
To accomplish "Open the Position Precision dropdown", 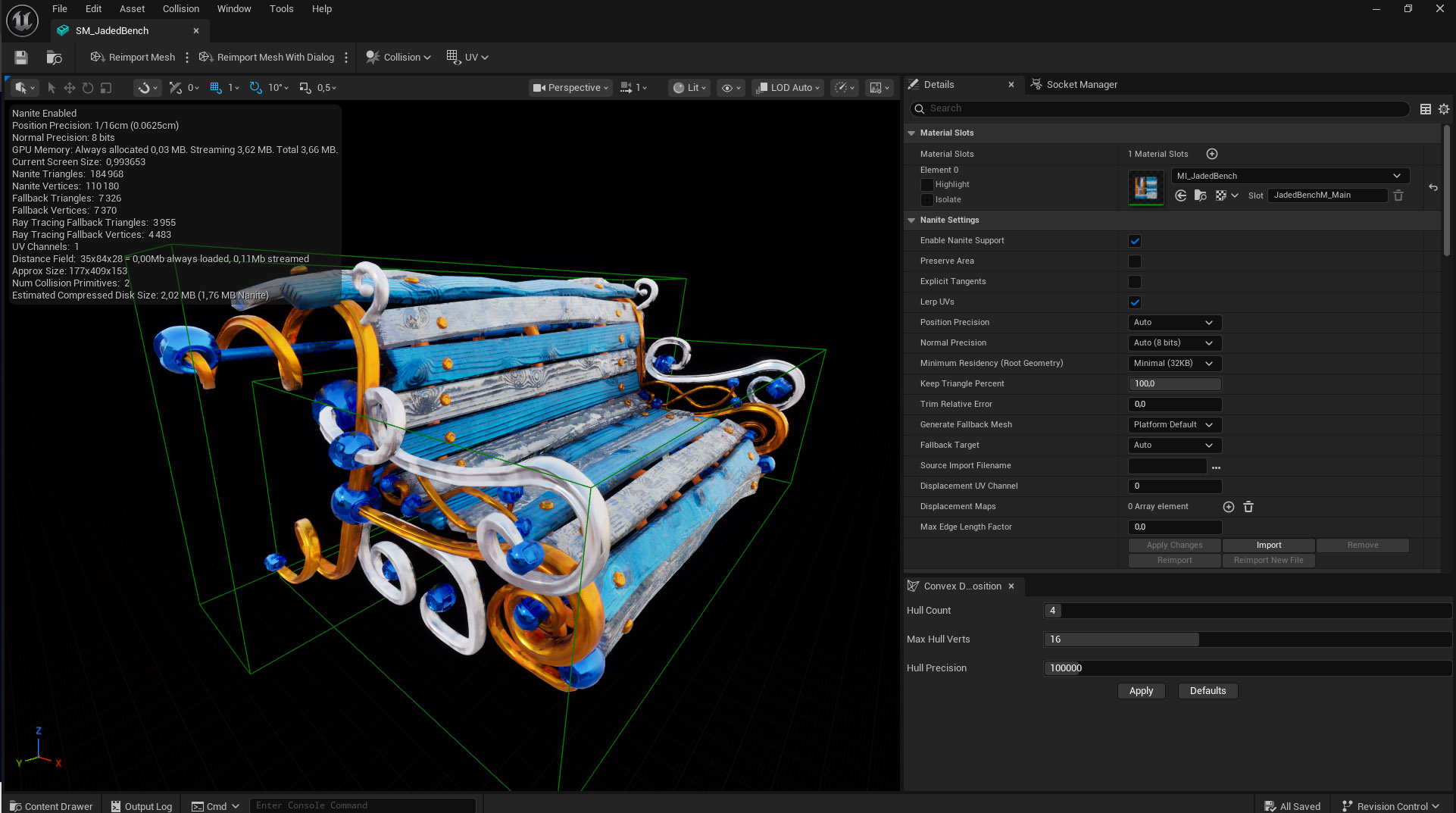I will tap(1174, 323).
